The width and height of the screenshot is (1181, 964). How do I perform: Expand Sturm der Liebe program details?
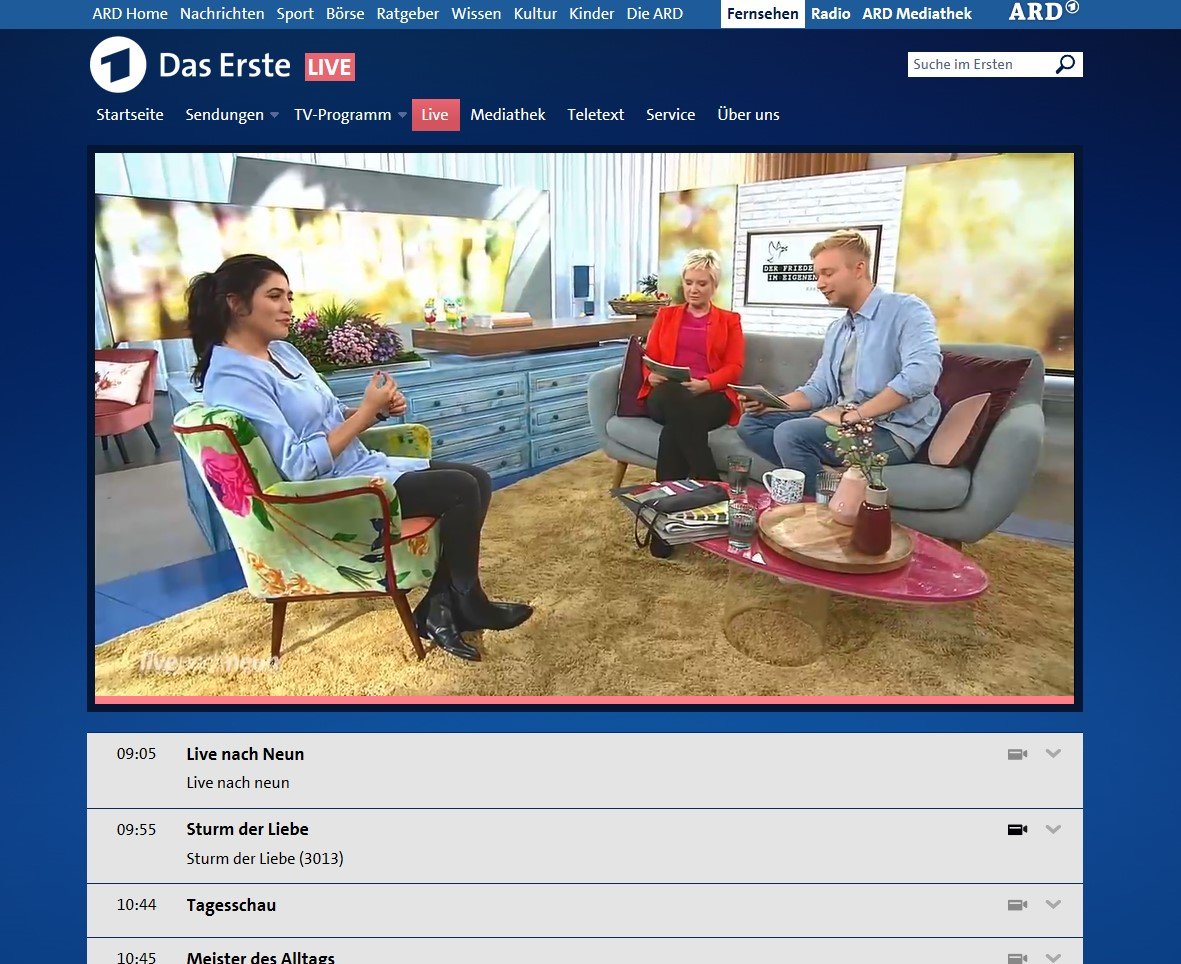1052,829
